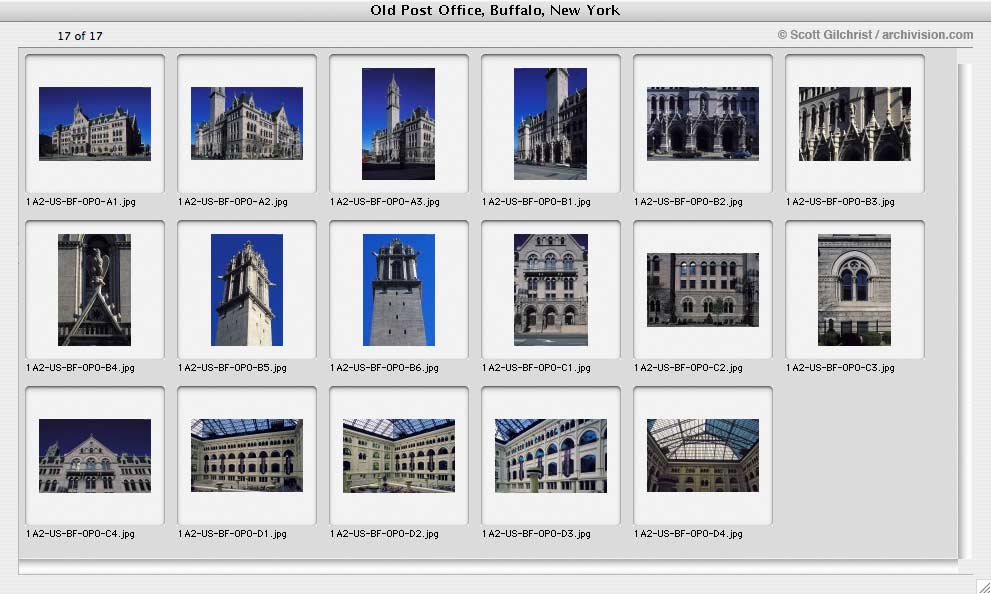This screenshot has height=594, width=991.
Task: Click filename label 1A2-US-BF-OPO-B1.jpg
Action: (537, 202)
